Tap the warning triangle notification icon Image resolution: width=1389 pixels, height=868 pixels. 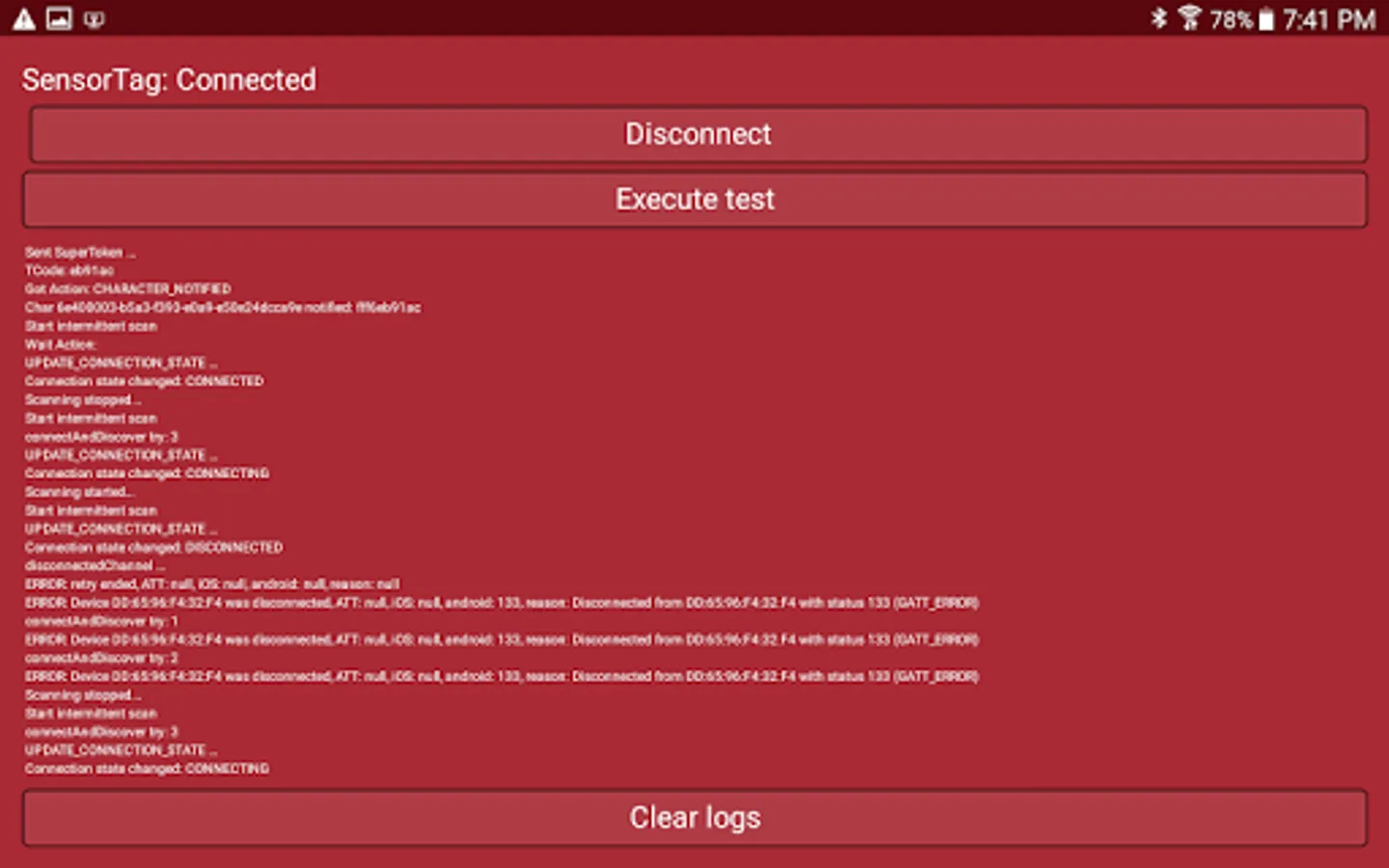tap(24, 18)
